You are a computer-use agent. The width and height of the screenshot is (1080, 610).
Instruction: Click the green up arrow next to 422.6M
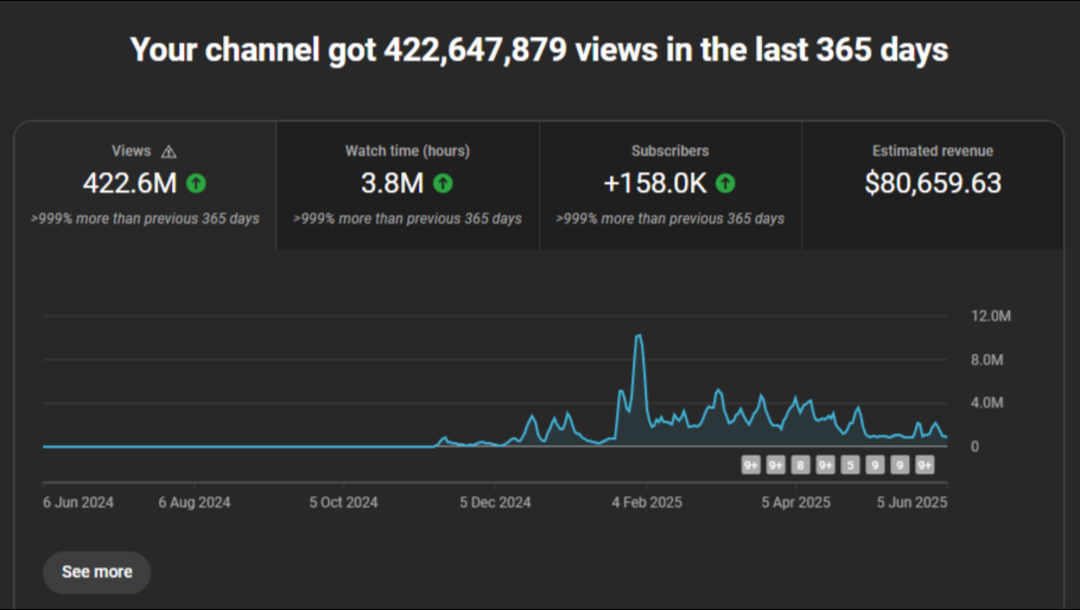click(x=196, y=183)
